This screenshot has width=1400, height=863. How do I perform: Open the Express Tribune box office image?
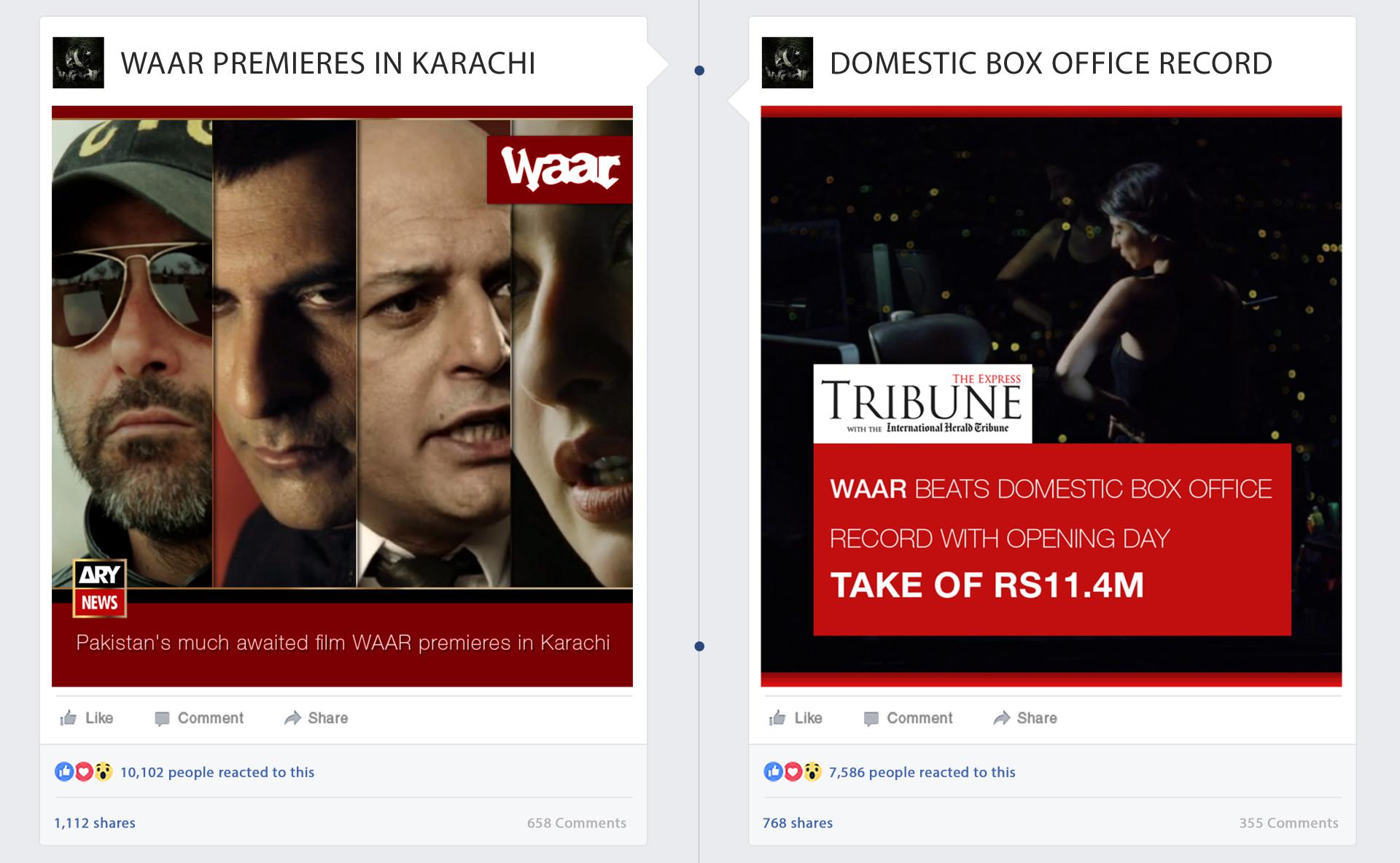1051,396
